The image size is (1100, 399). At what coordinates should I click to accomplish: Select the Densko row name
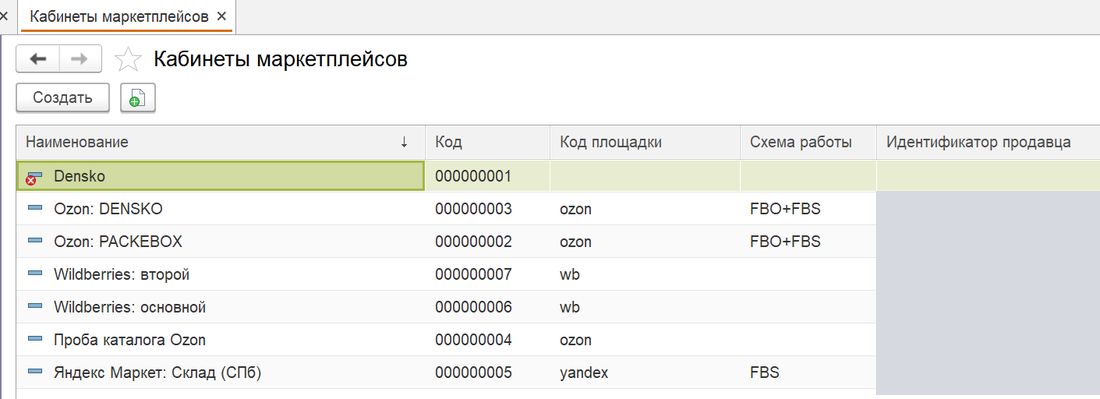79,176
